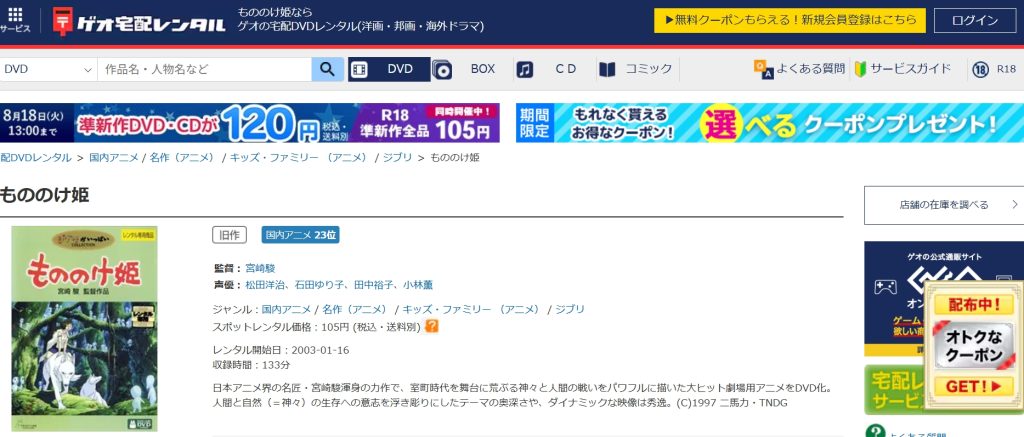
Task: Click the green beginner service guide icon
Action: (x=860, y=69)
